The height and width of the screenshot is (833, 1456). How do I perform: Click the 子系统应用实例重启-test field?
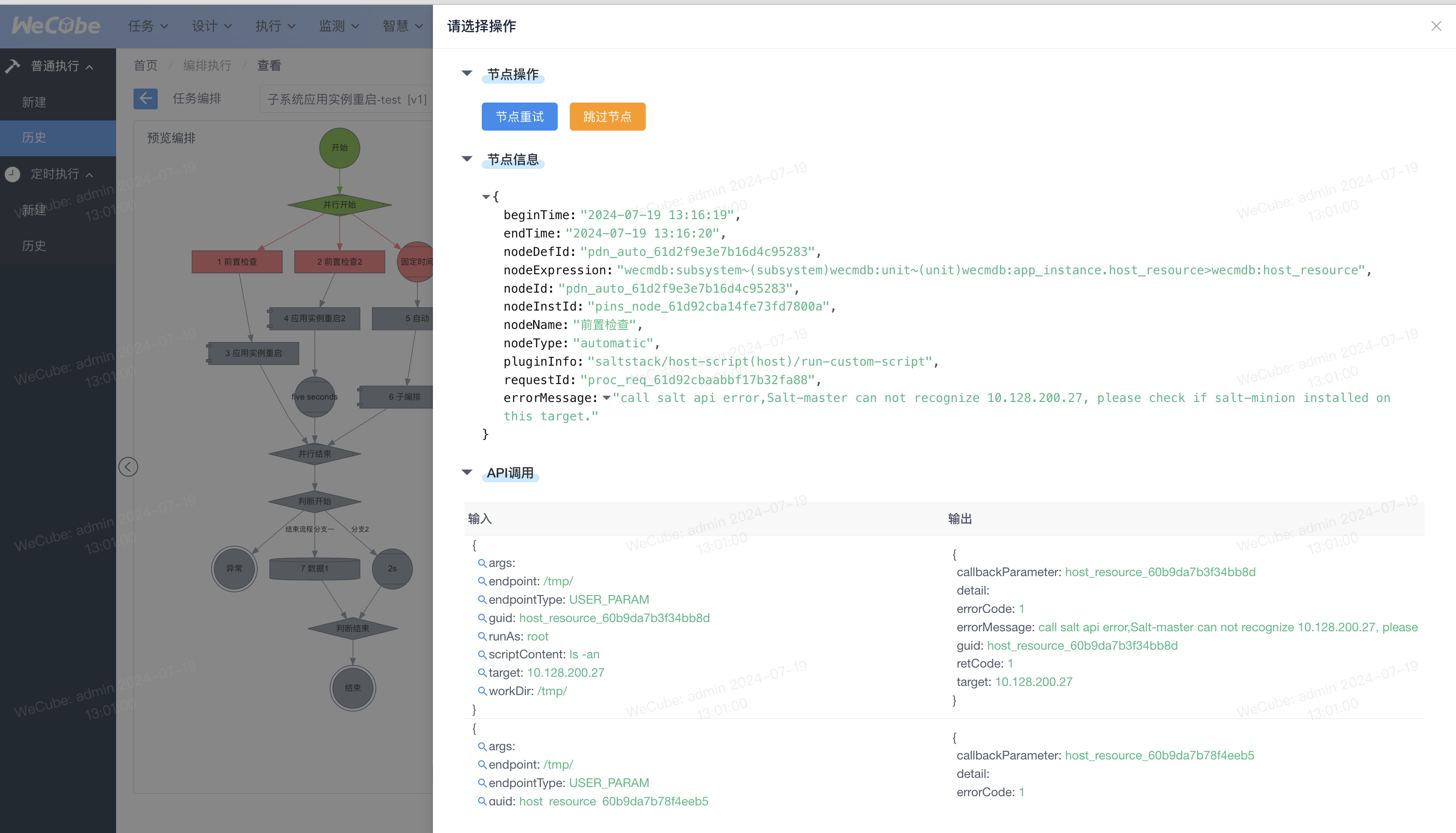coord(346,99)
